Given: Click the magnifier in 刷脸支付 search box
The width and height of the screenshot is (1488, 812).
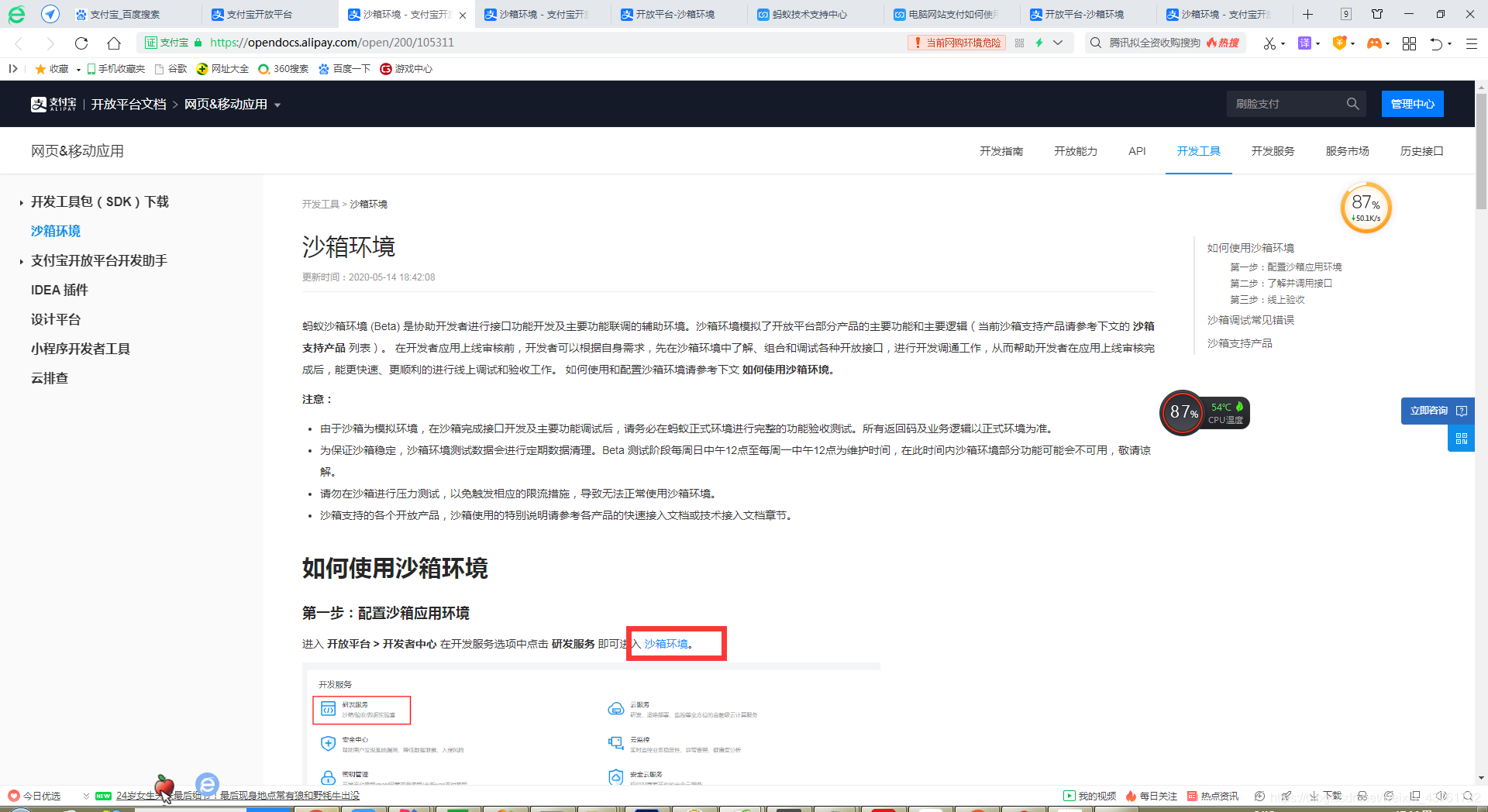Looking at the screenshot, I should [x=1352, y=104].
